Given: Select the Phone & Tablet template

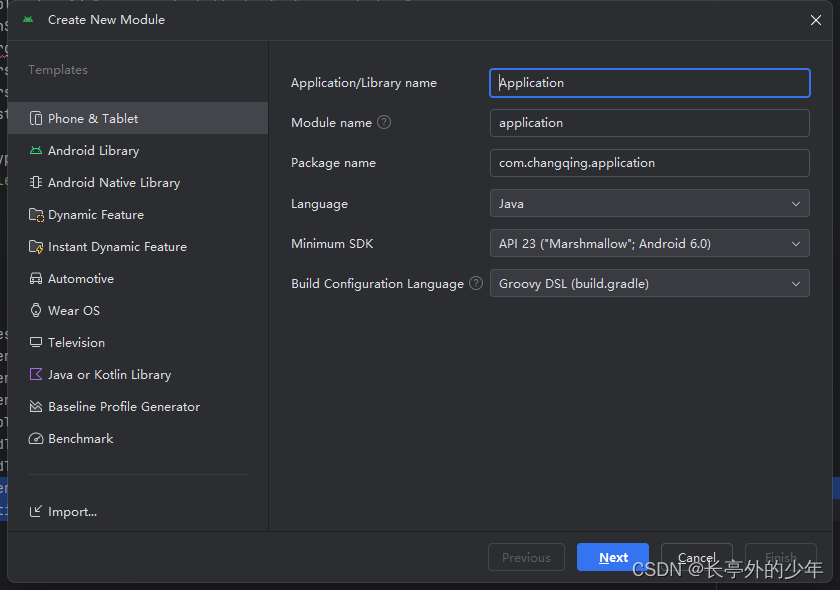Looking at the screenshot, I should pyautogui.click(x=138, y=118).
